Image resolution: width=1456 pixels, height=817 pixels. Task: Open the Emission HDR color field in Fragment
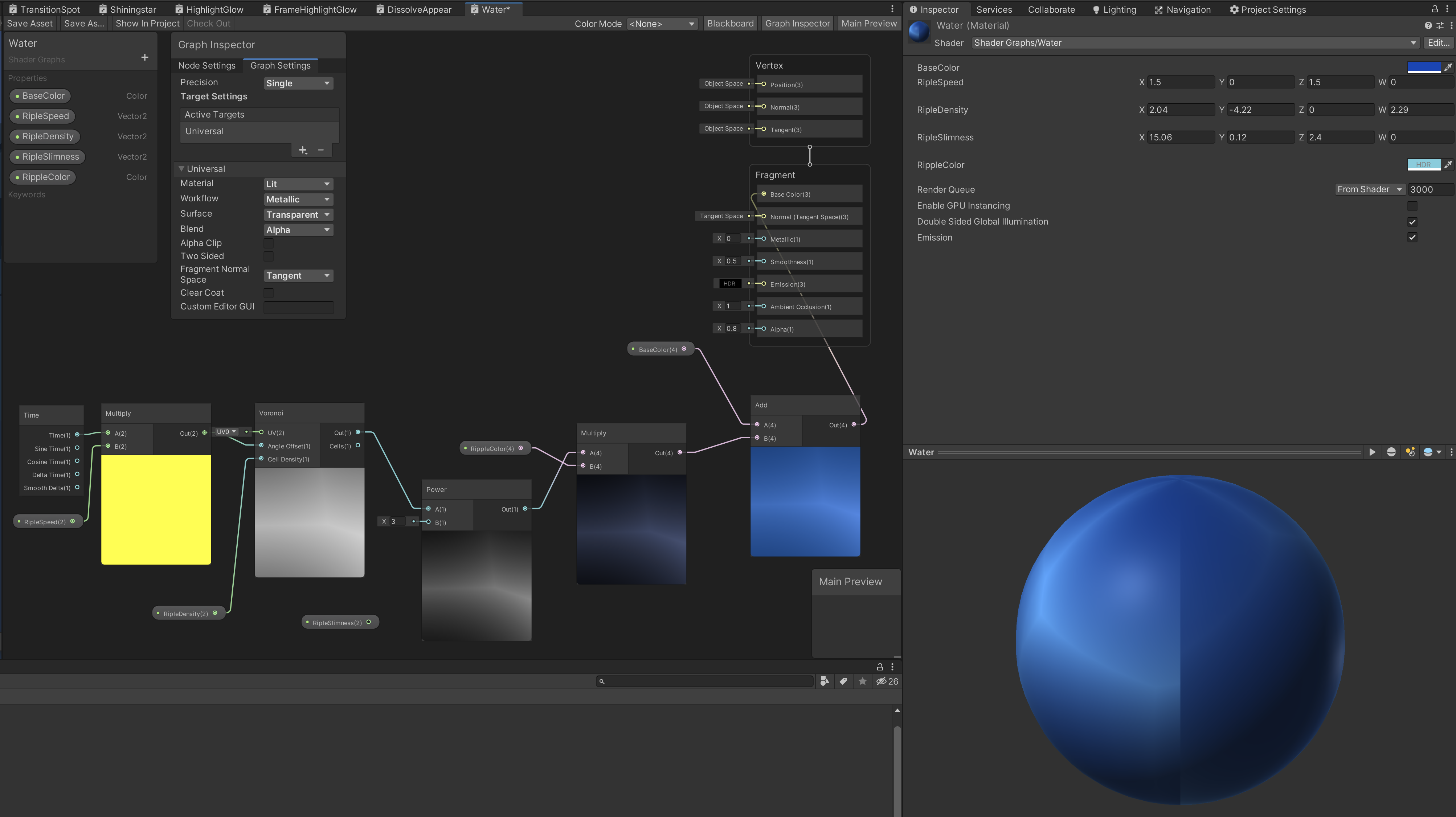(x=729, y=284)
